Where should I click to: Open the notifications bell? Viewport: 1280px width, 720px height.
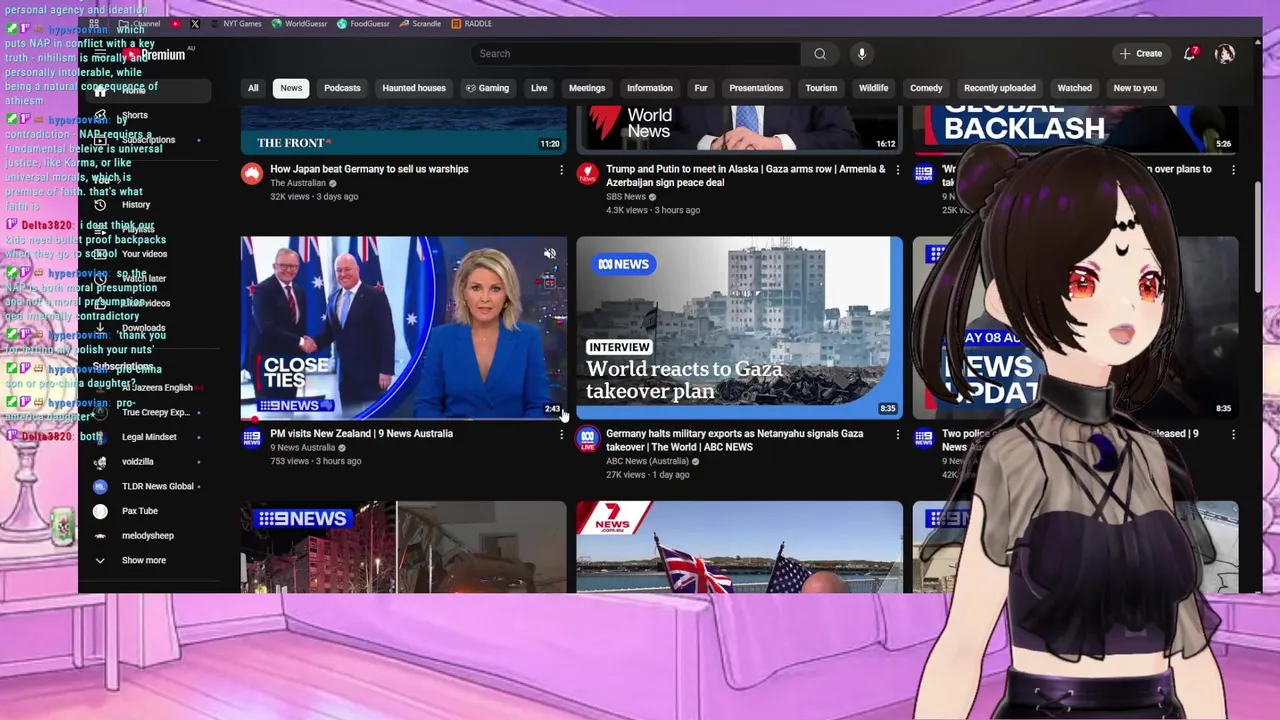pos(1190,54)
